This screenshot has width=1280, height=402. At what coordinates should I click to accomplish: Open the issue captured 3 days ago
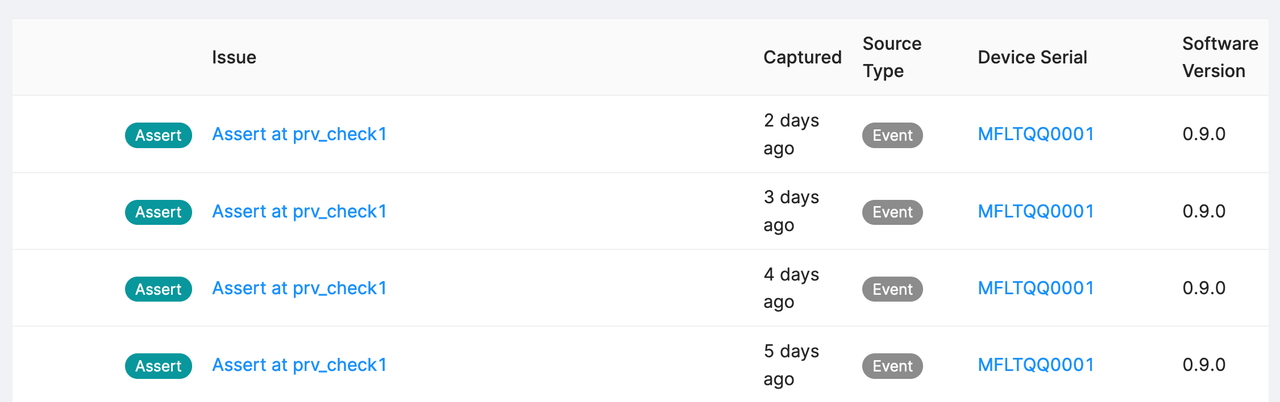(299, 211)
